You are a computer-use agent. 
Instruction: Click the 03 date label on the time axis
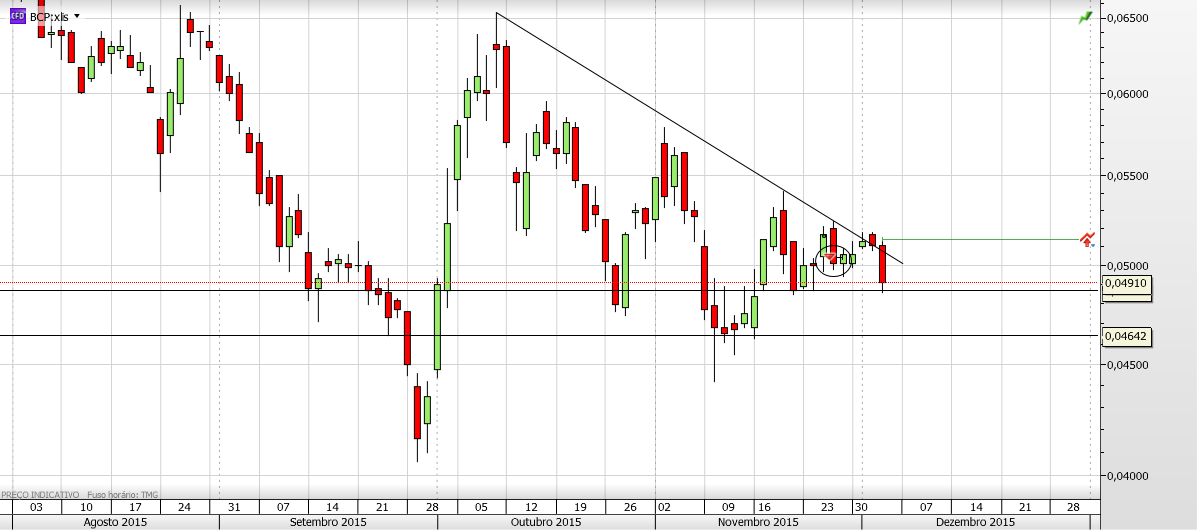tap(36, 507)
